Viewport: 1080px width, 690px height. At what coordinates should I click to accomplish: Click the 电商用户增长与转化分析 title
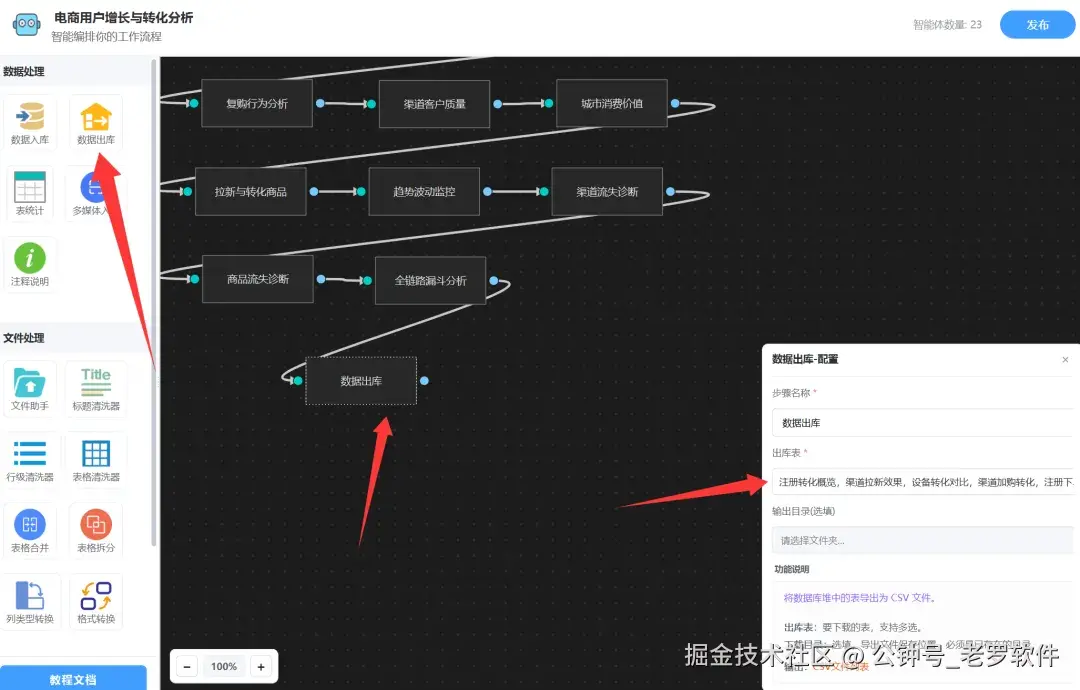pyautogui.click(x=123, y=17)
